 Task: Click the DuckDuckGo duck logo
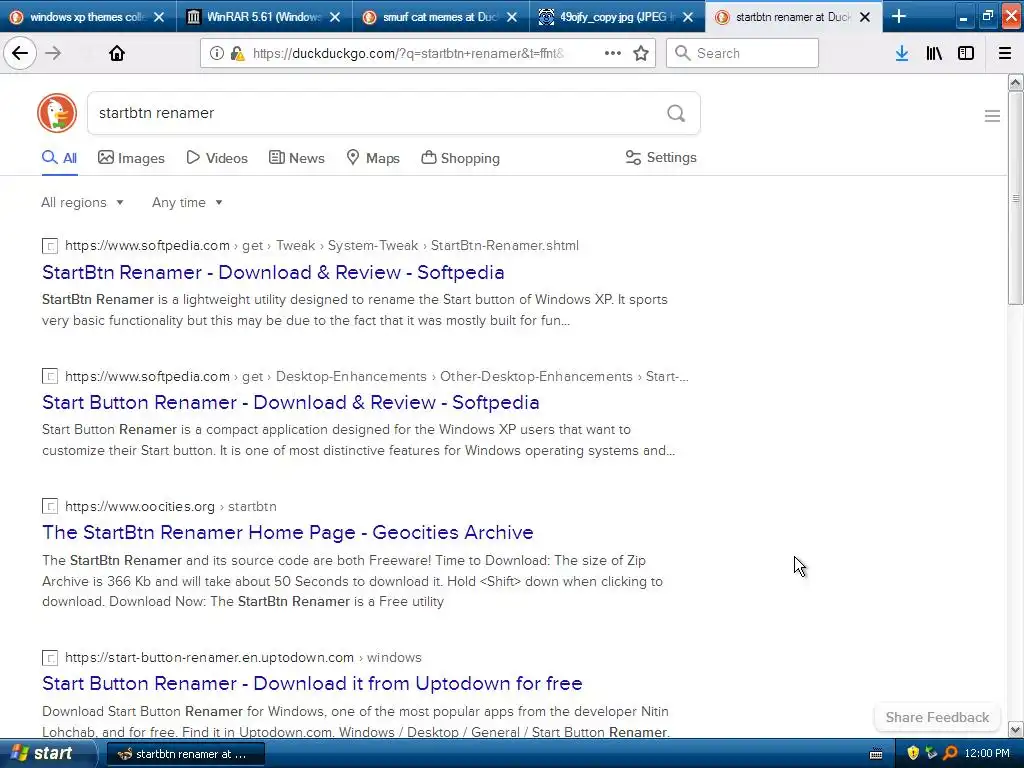coord(57,113)
